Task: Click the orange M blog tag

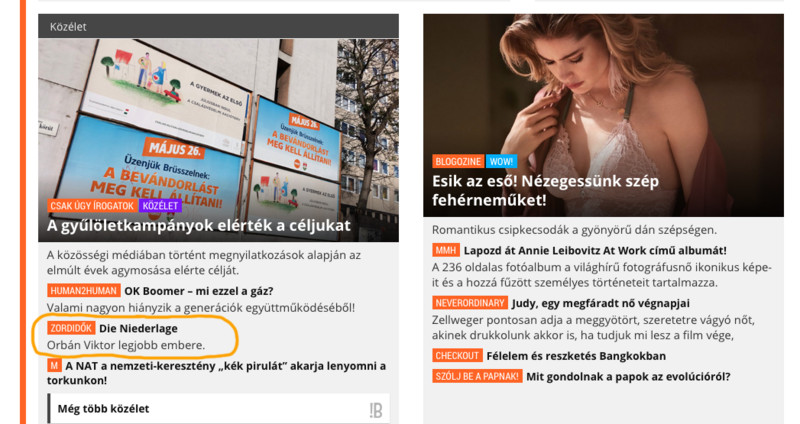Action: click(54, 365)
